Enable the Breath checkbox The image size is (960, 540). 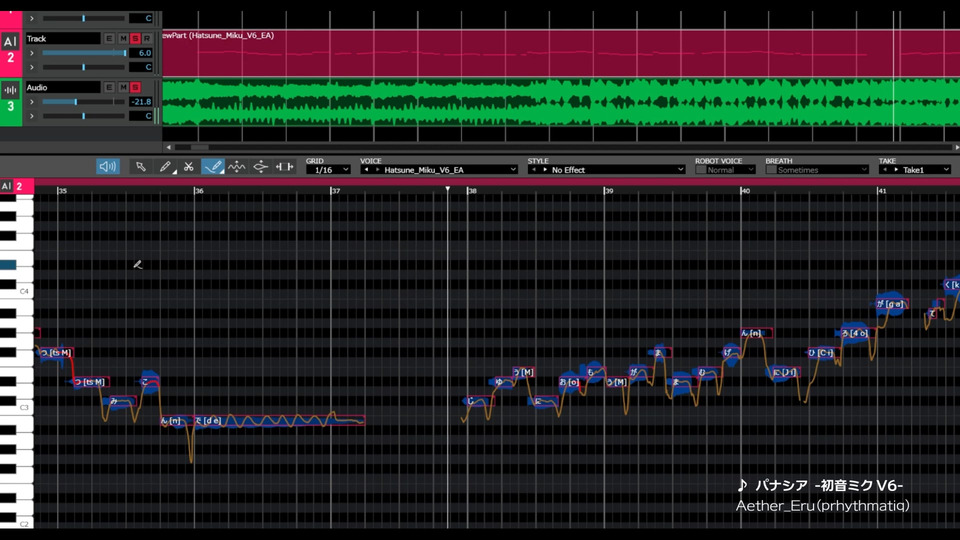[770, 170]
